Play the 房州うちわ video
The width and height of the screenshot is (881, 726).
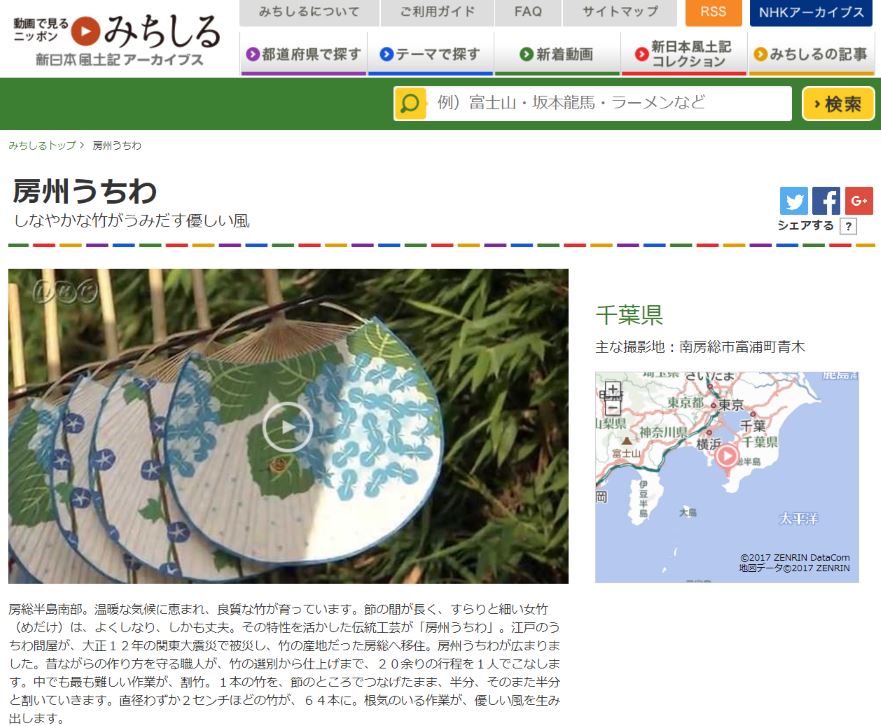pos(288,426)
